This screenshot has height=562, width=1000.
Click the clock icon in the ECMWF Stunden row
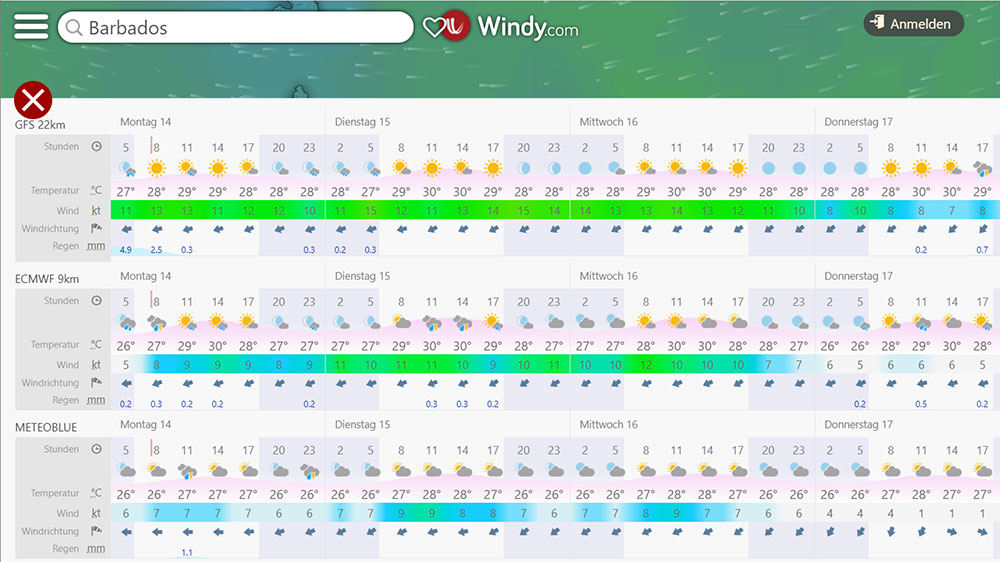pyautogui.click(x=96, y=301)
